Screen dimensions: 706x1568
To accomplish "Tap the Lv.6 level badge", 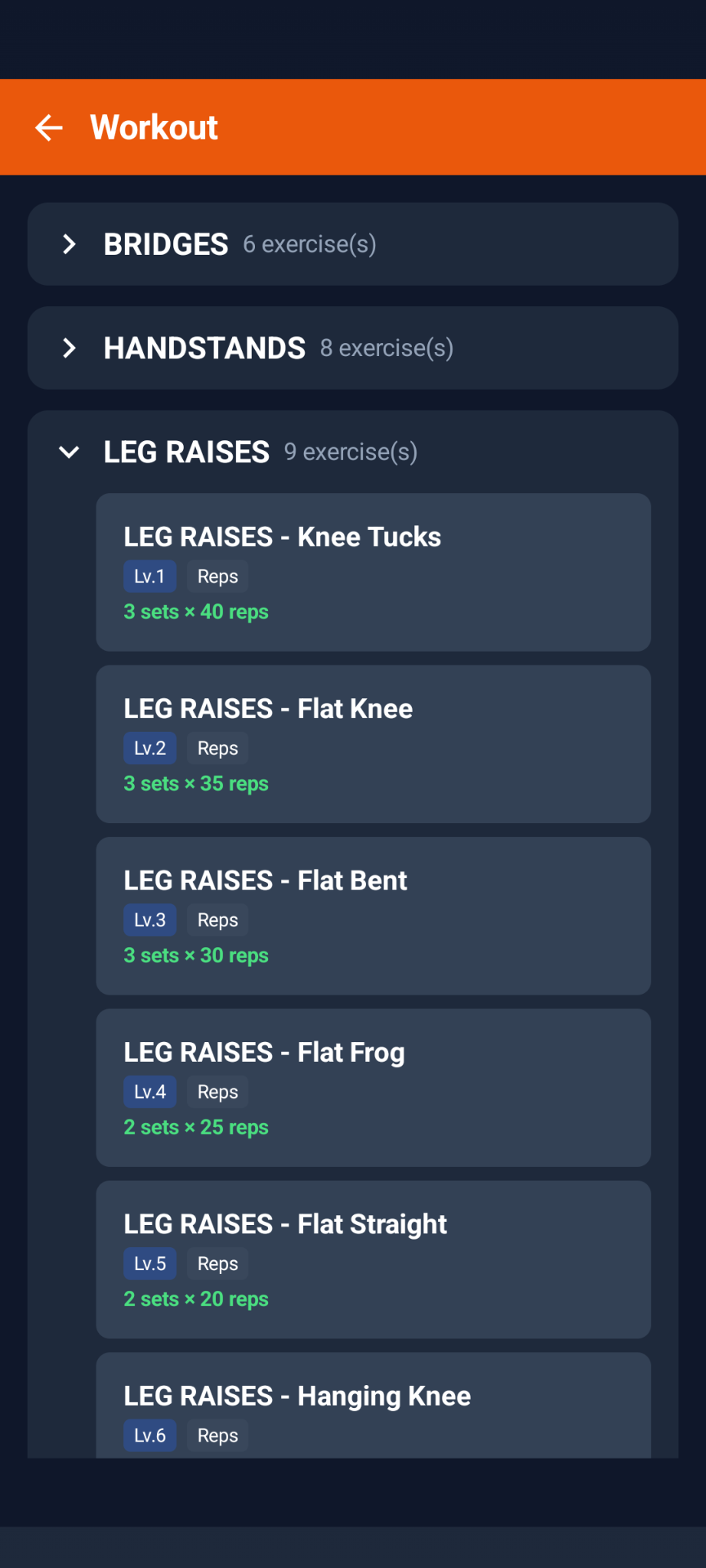I will pos(150,1436).
